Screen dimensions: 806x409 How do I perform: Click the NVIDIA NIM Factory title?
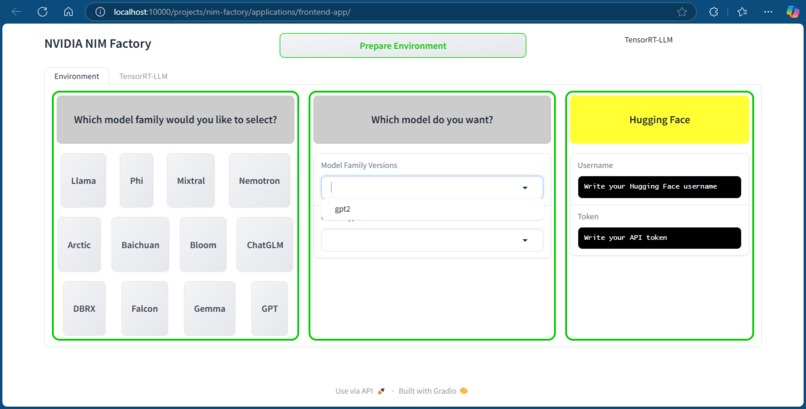(98, 44)
